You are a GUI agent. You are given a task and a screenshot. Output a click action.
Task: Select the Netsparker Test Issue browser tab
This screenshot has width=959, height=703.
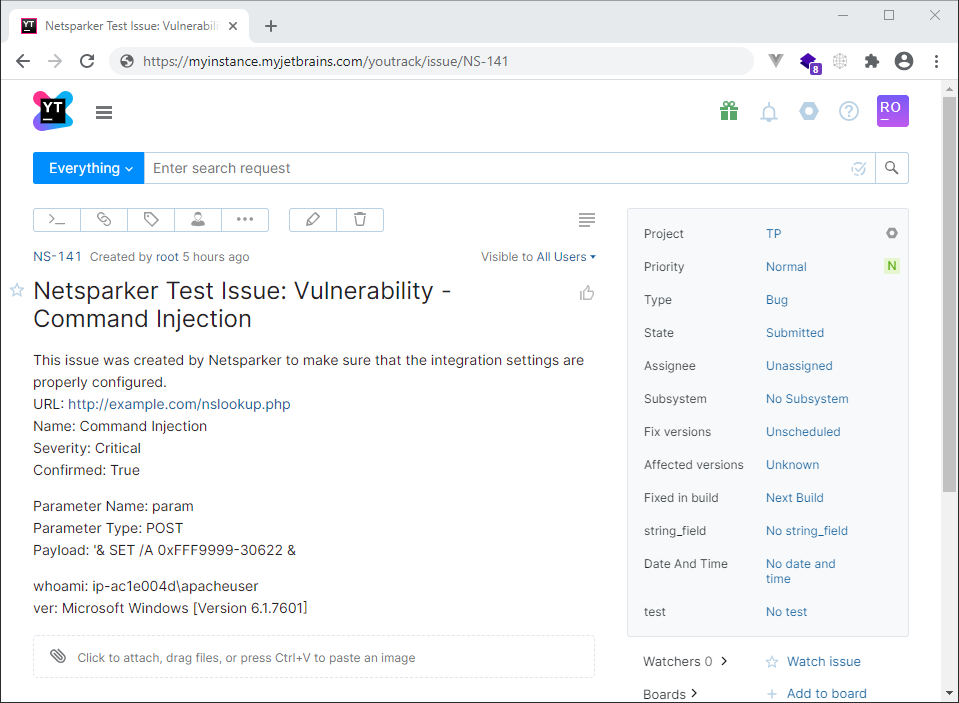[x=125, y=27]
